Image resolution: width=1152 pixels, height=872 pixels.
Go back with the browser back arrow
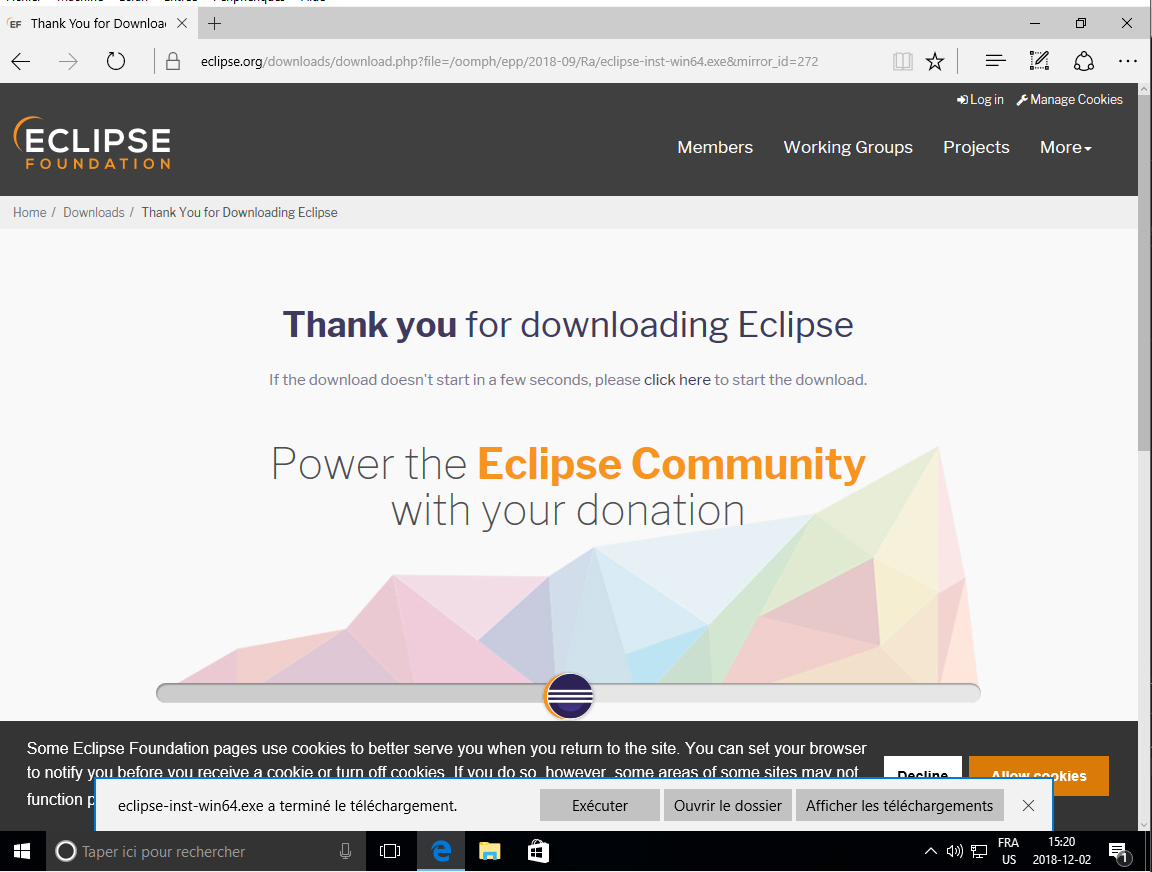coord(21,61)
